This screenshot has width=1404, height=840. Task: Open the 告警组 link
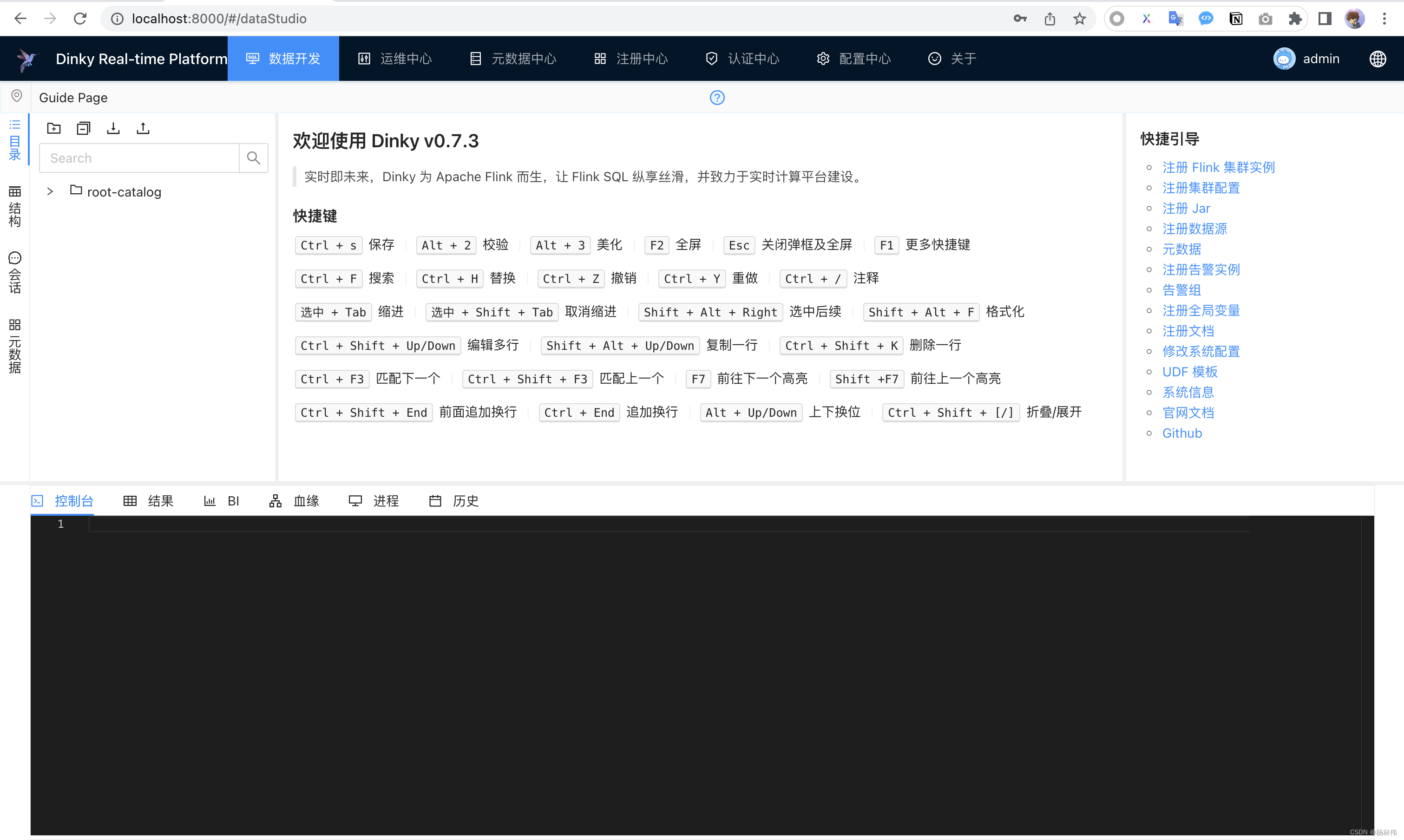1181,290
